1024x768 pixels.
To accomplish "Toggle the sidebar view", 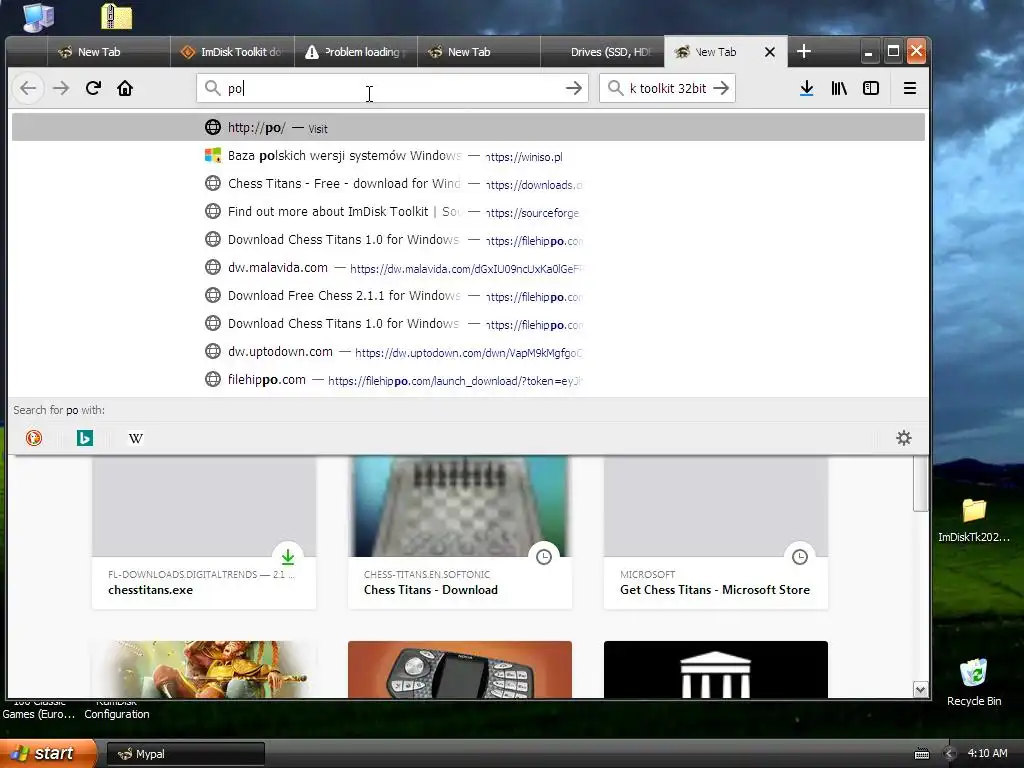I will coord(871,88).
